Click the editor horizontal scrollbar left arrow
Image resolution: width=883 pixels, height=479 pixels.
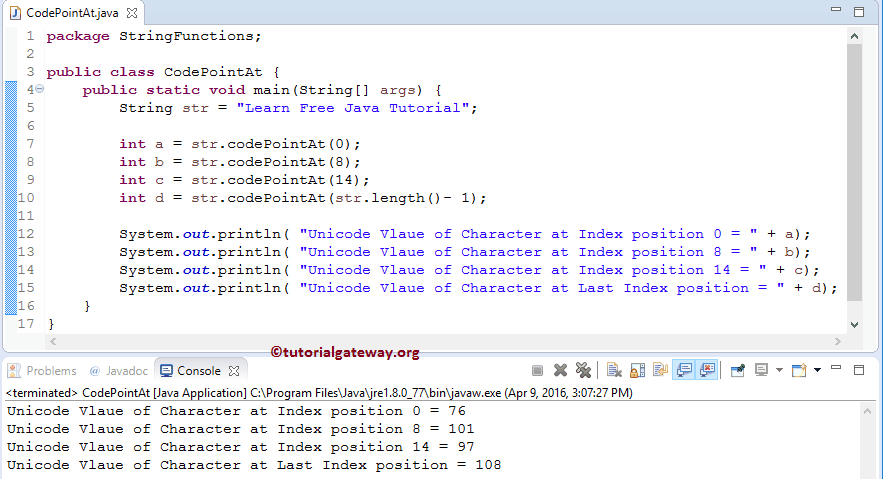53,341
